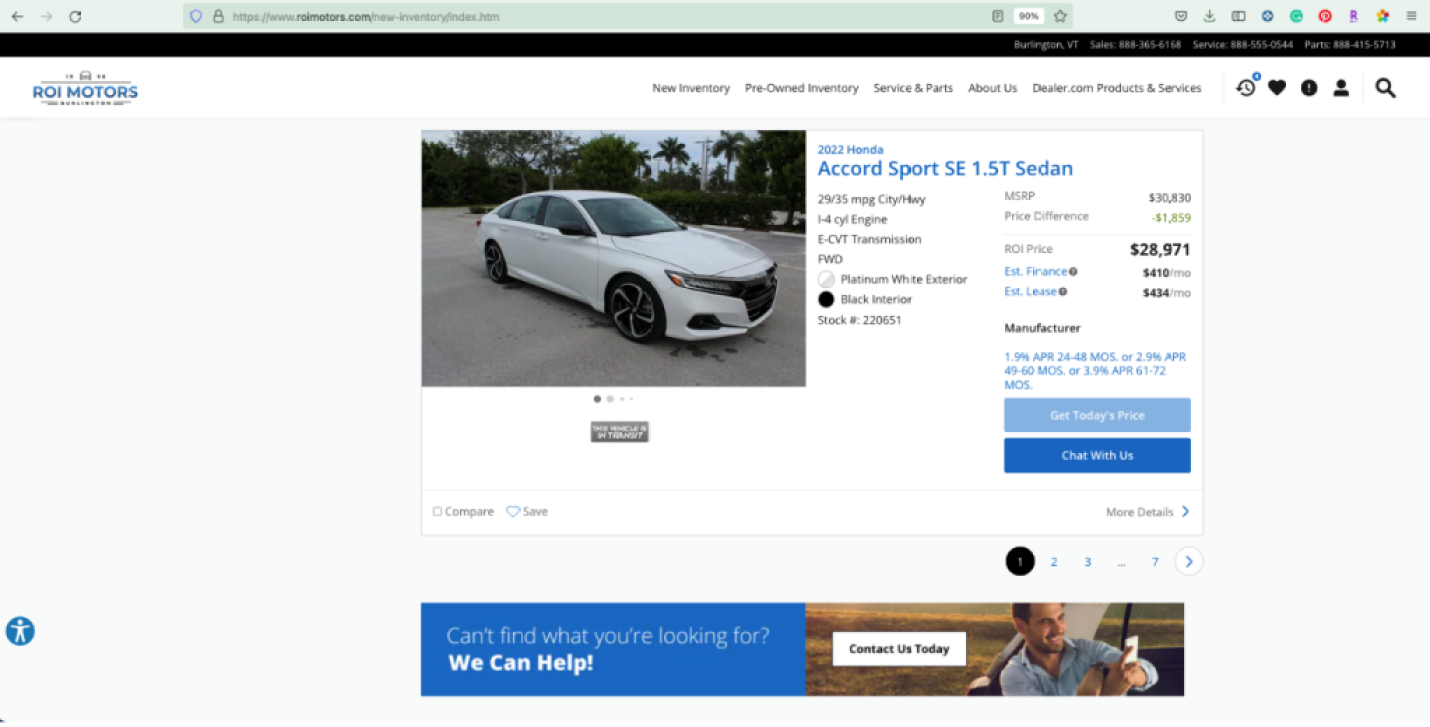1430x727 pixels.
Task: Click the browser address bar URL
Action: click(366, 16)
